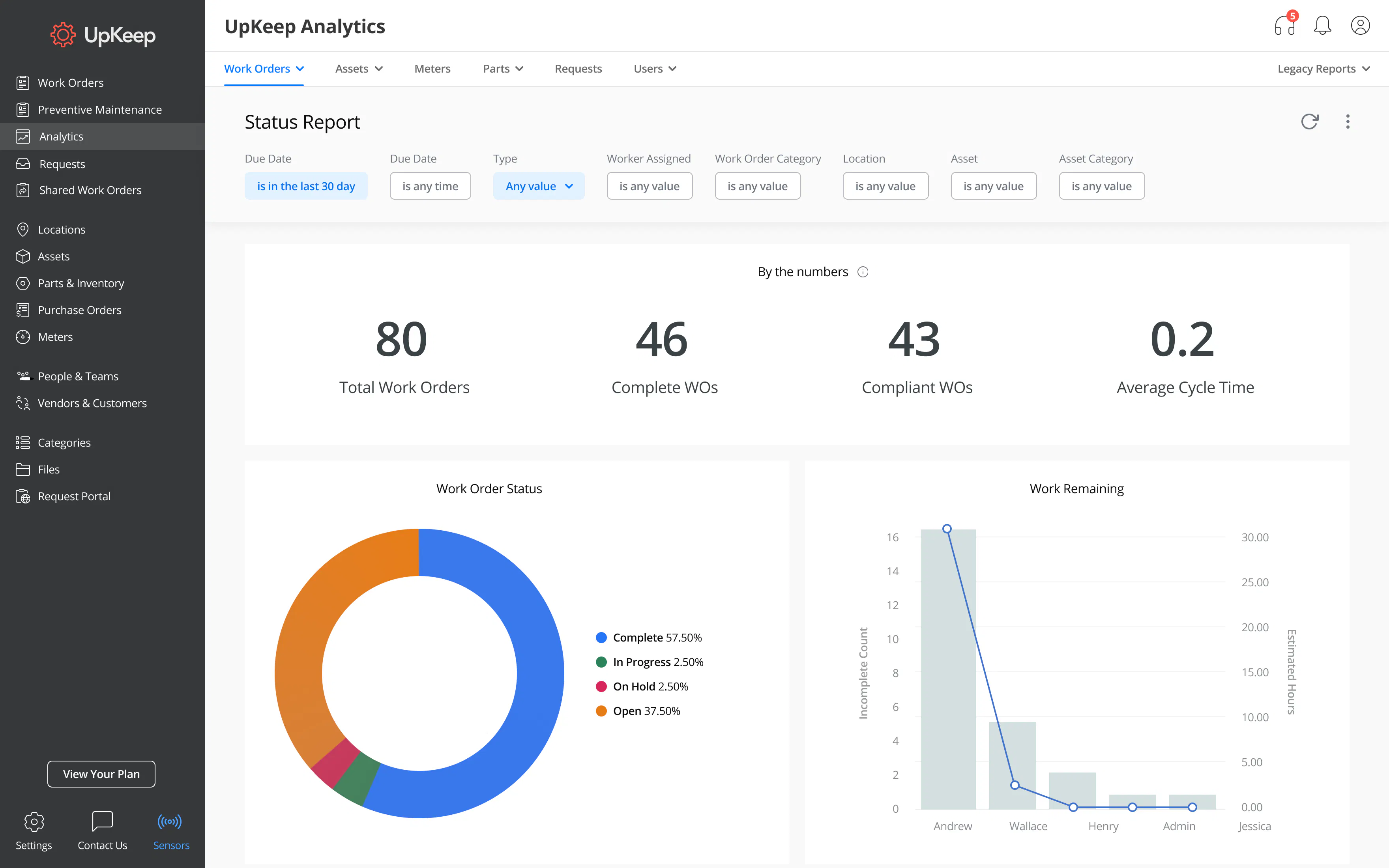Open Parts & Inventory
The image size is (1389, 868).
click(x=81, y=283)
